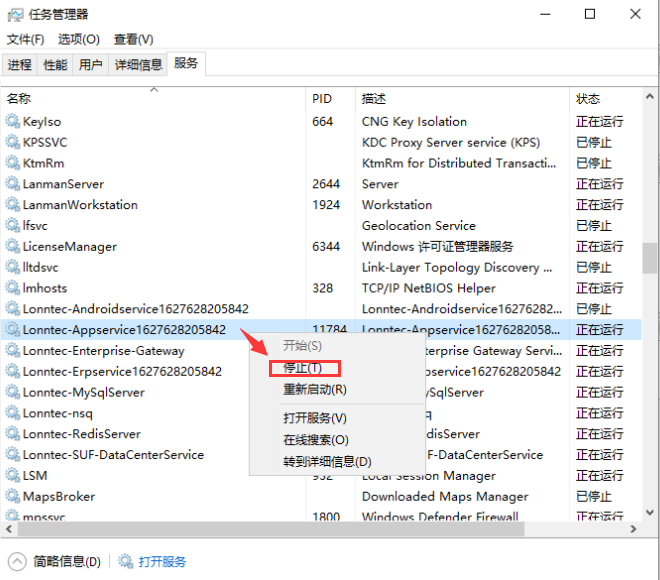Switch to the 性能 tab

pyautogui.click(x=55, y=65)
